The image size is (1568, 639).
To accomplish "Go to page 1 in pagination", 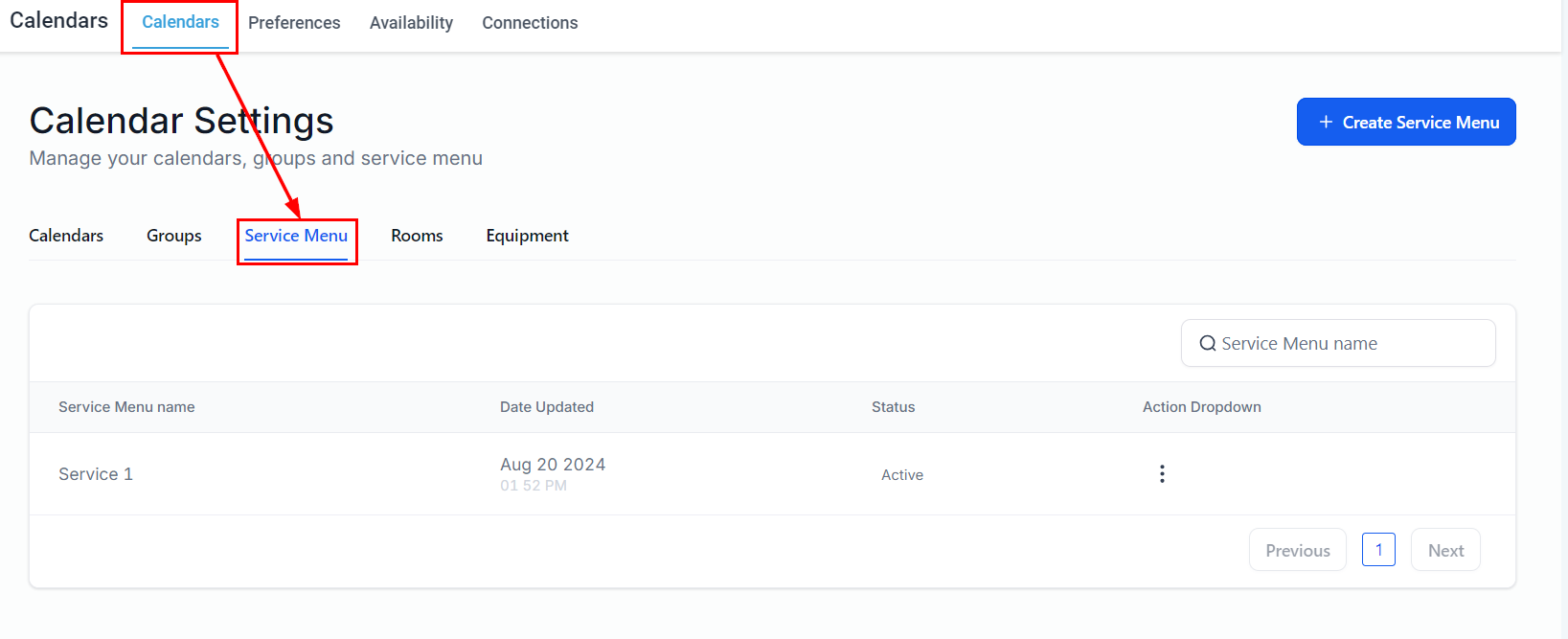I will (1378, 550).
